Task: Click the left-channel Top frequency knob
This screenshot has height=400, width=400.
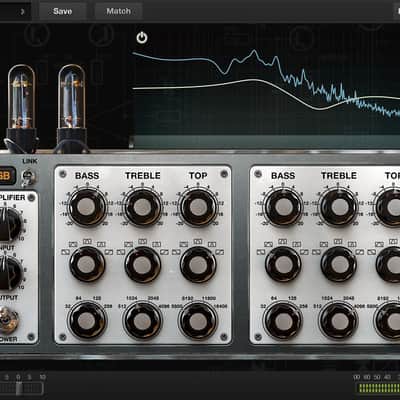Action: pos(198,320)
